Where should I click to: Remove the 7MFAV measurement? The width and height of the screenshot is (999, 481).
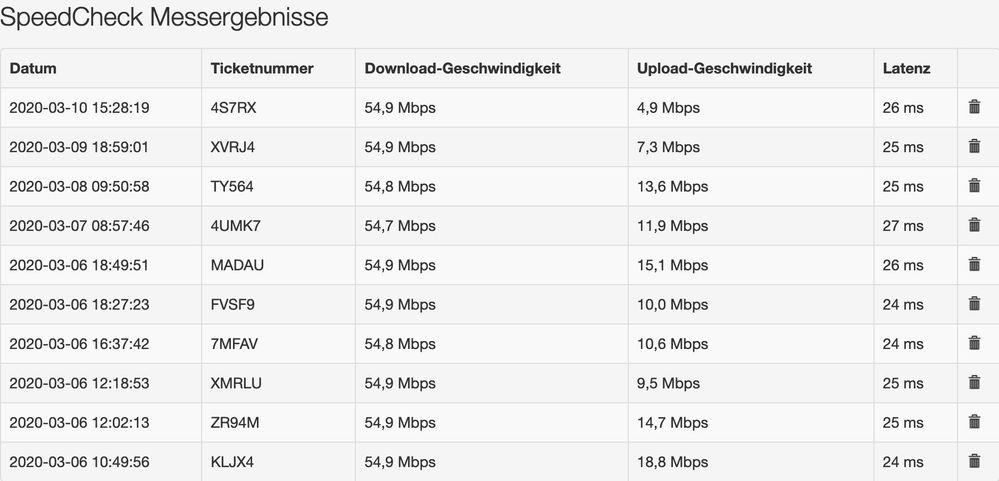pos(974,343)
